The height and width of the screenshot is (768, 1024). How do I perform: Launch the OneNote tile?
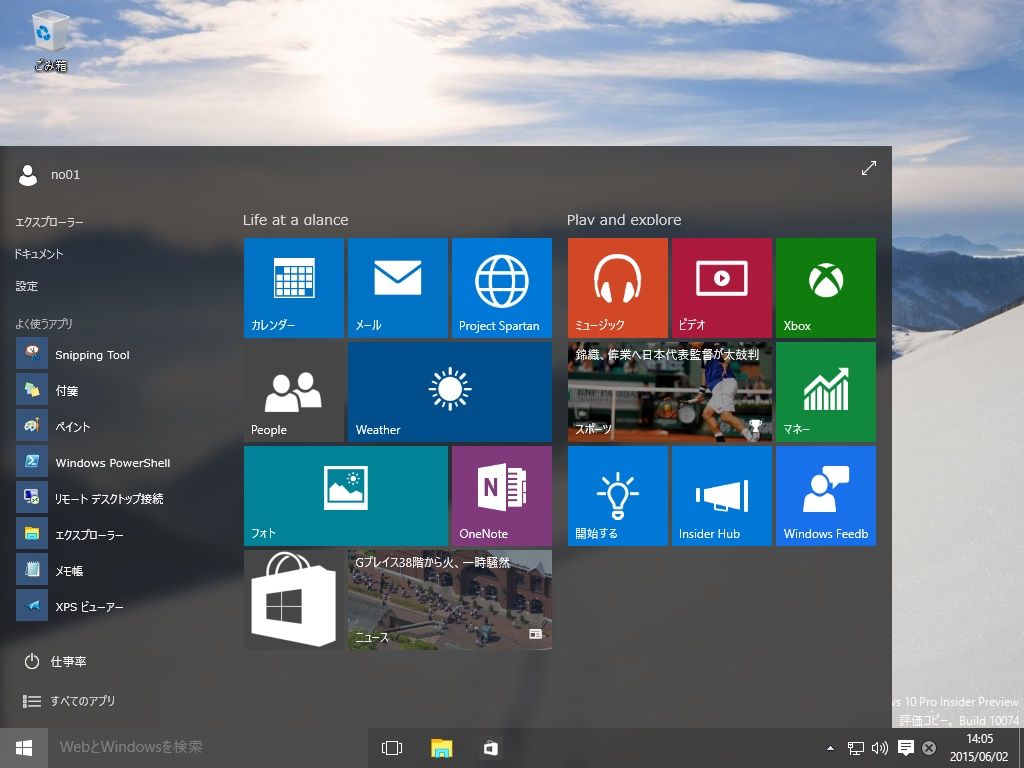502,496
